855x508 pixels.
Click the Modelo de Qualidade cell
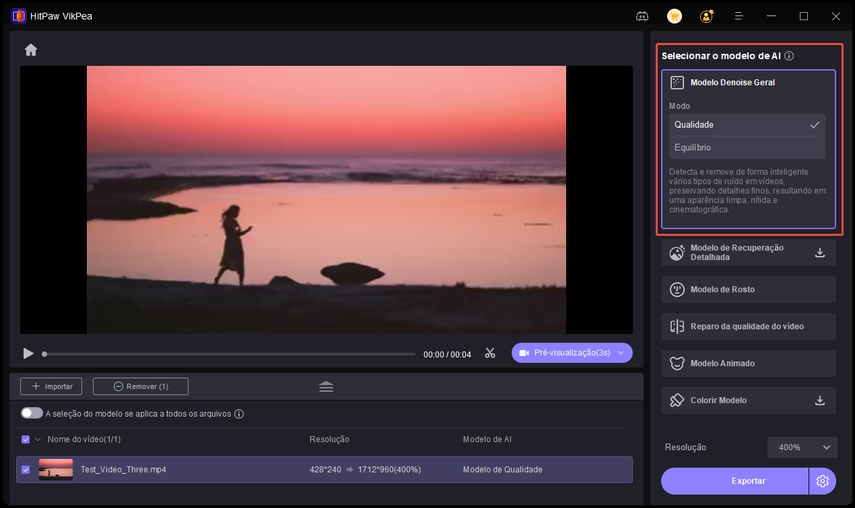coord(503,469)
